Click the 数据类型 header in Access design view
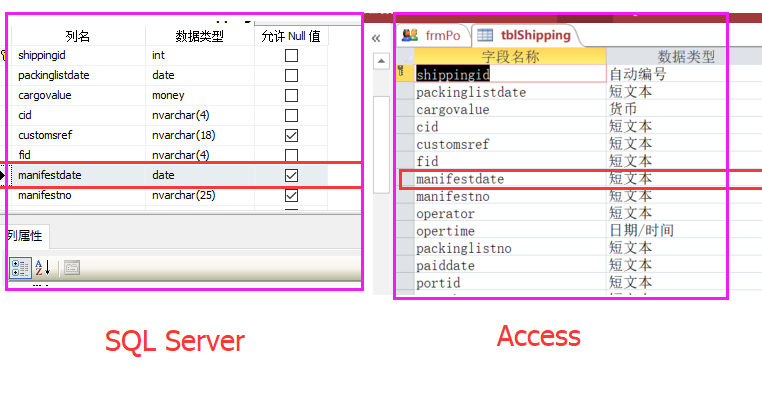The image size is (762, 403). 686,57
